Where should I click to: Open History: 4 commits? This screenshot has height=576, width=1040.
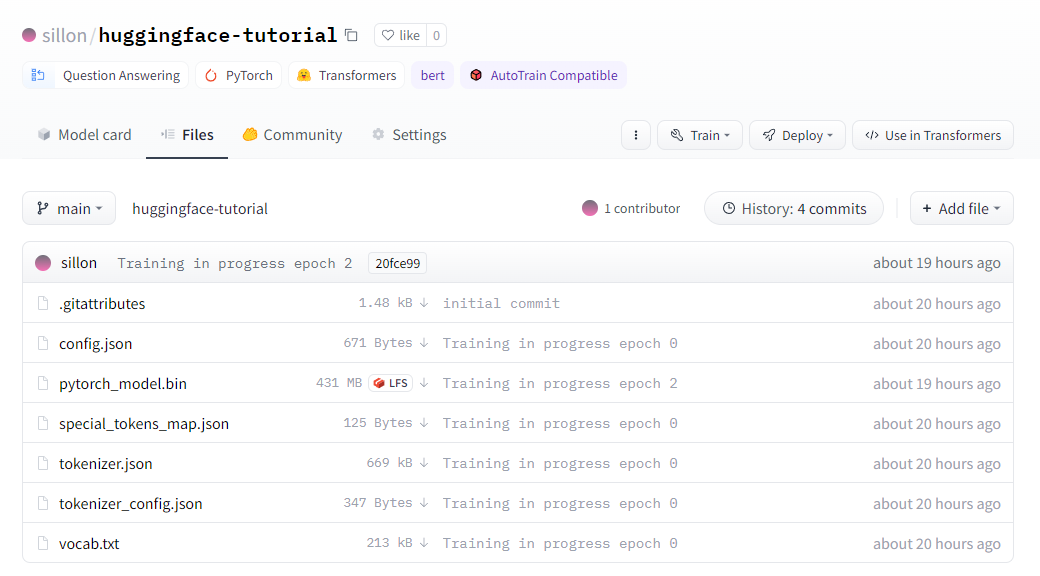[x=794, y=208]
